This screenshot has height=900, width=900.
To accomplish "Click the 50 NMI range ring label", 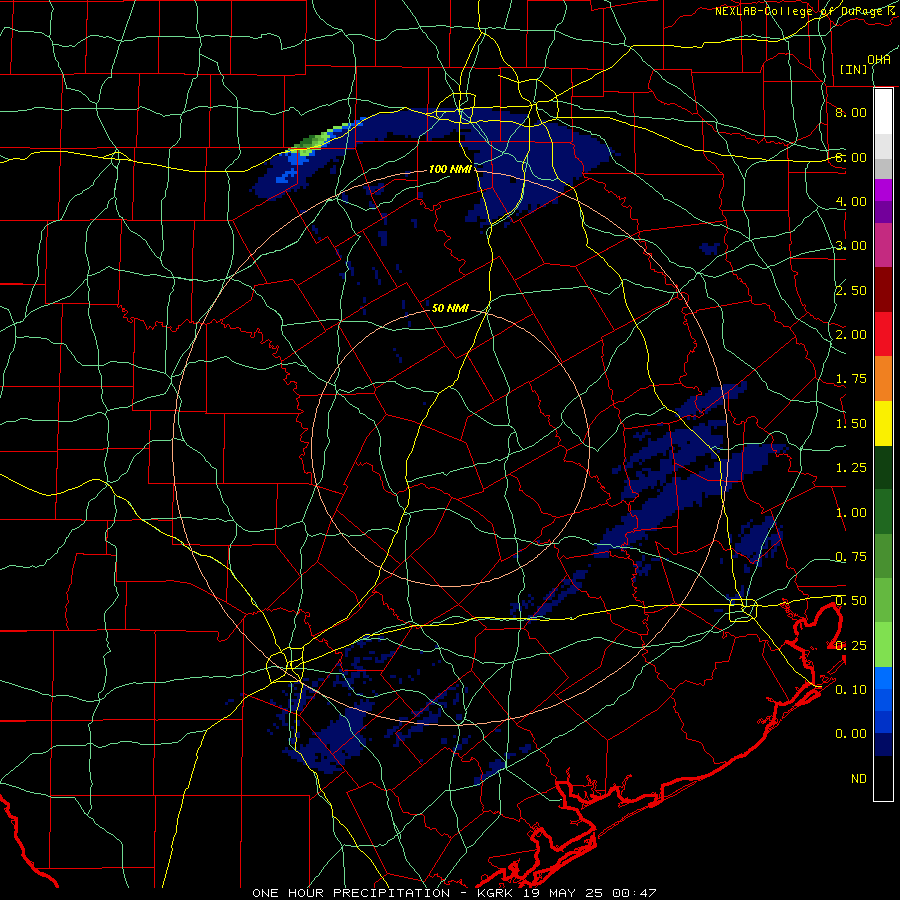I will click(450, 308).
